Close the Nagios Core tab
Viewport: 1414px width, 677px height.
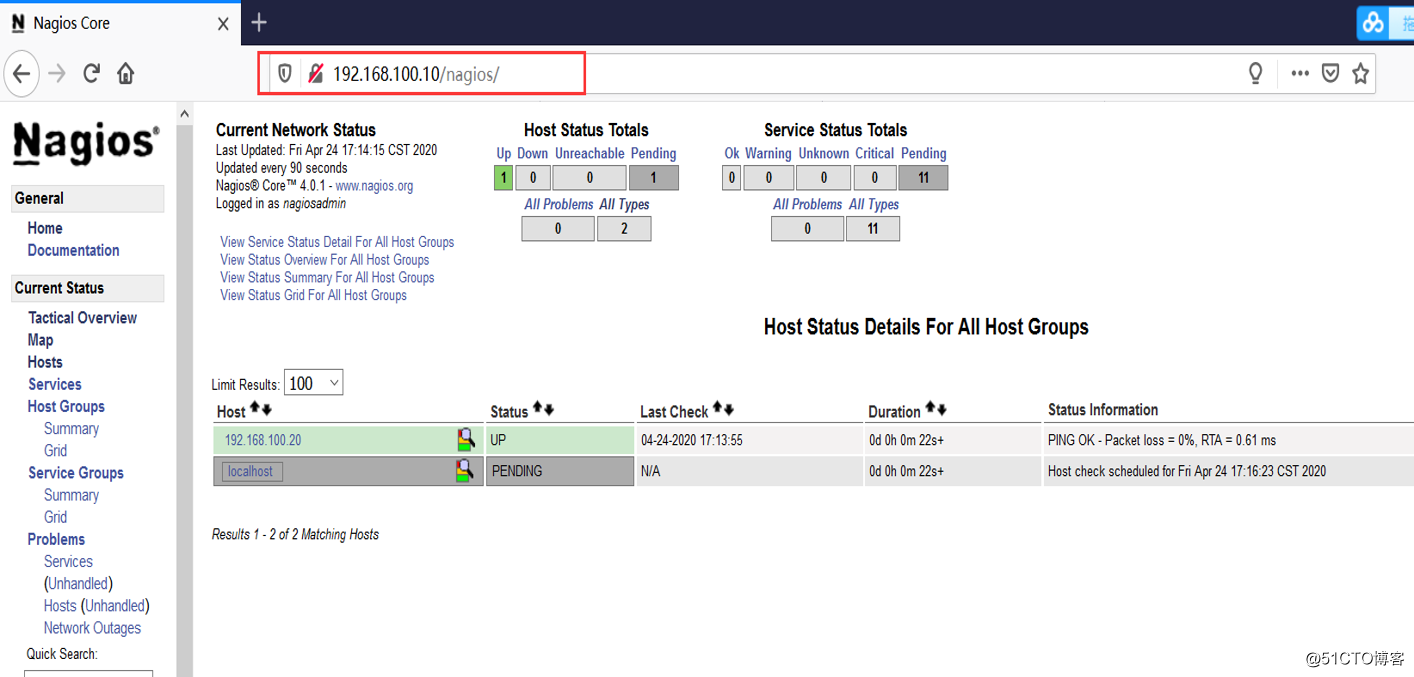pyautogui.click(x=223, y=23)
